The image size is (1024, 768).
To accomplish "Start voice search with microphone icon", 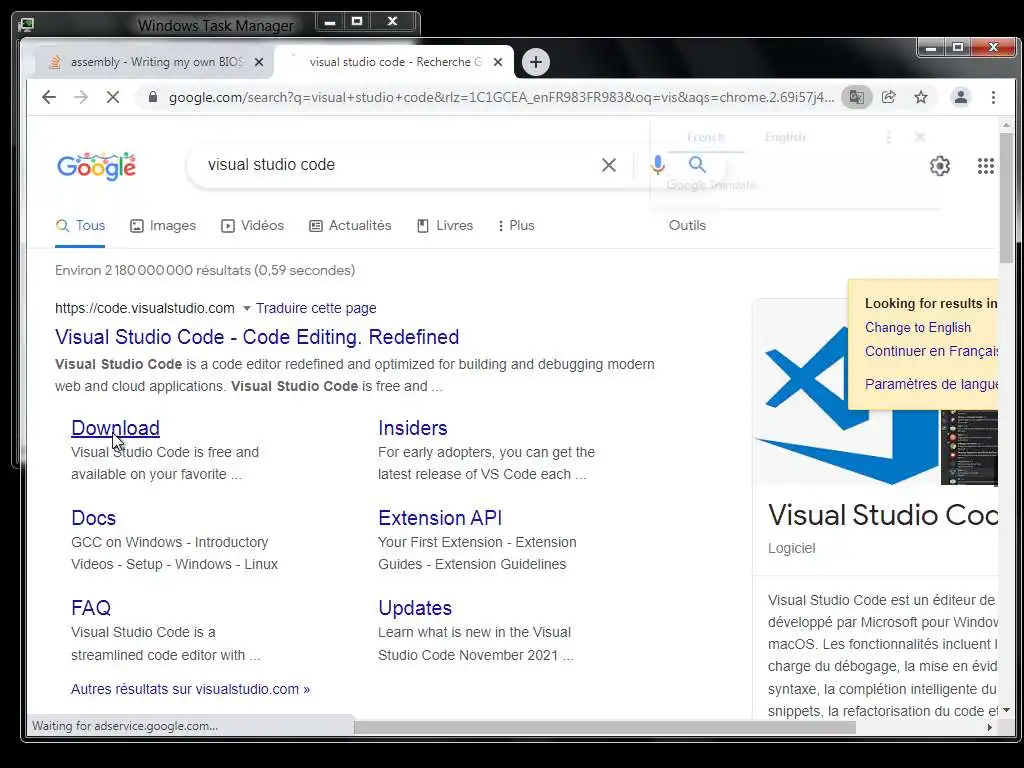I will pyautogui.click(x=658, y=165).
